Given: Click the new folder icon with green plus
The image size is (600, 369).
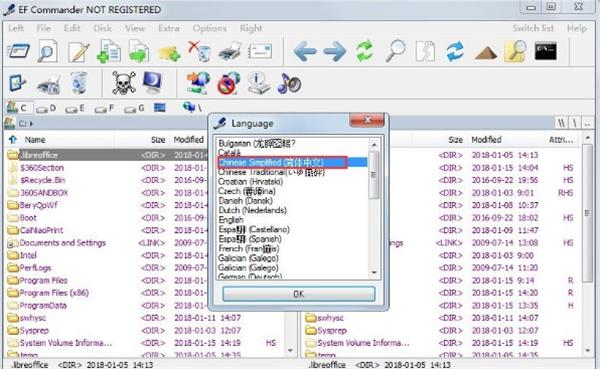Looking at the screenshot, I should pyautogui.click(x=169, y=53).
